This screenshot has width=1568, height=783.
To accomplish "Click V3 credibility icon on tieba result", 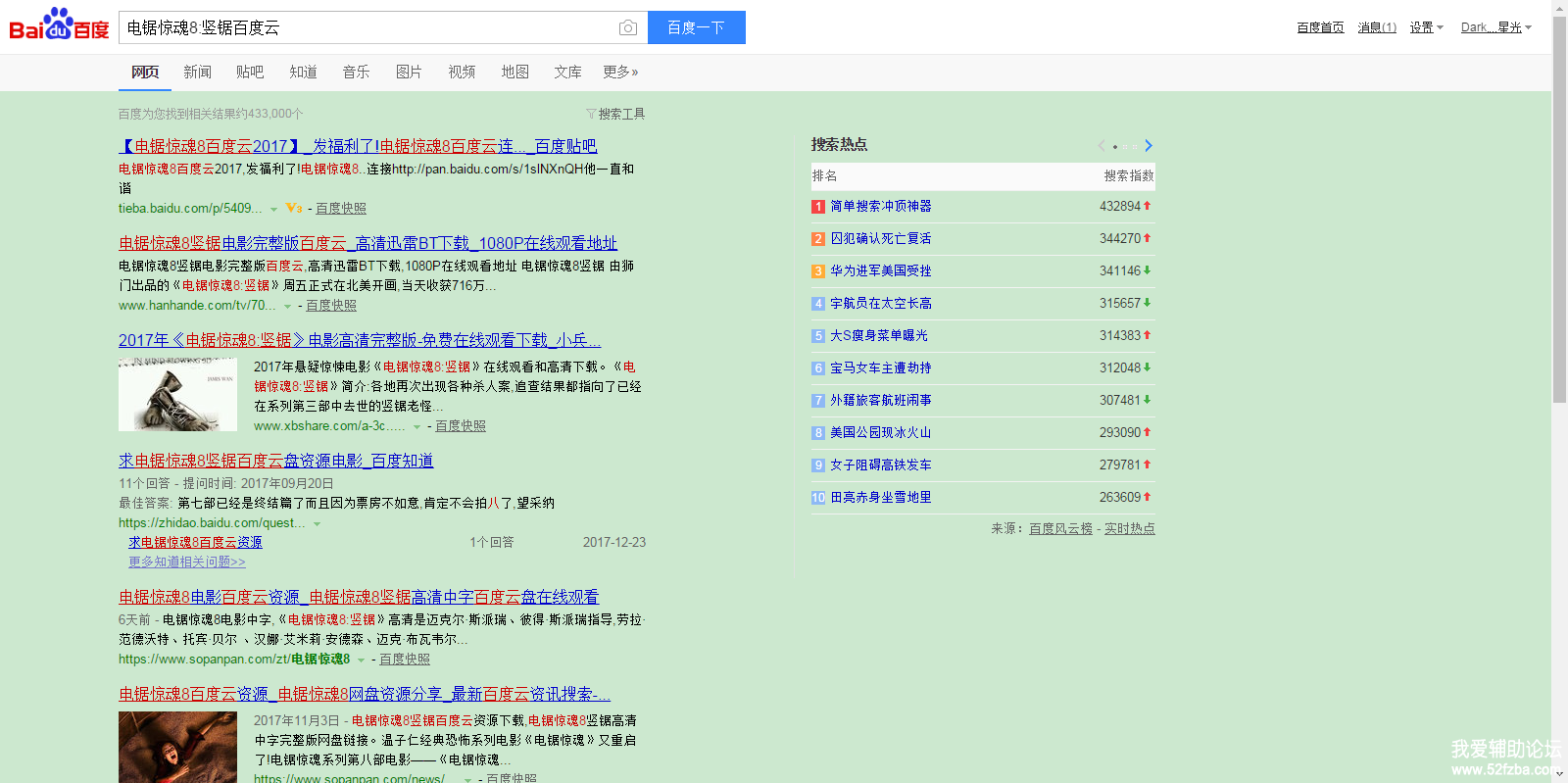I will pyautogui.click(x=294, y=208).
